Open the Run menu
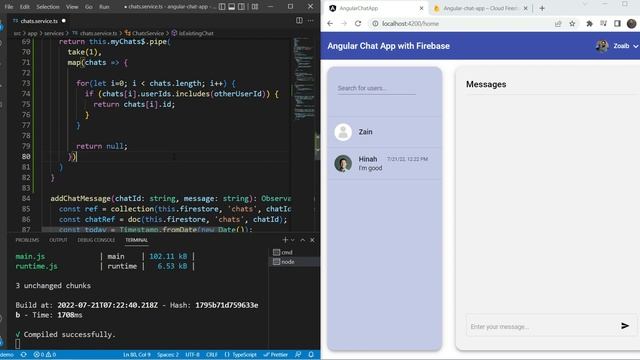The image size is (640, 360). pos(104,7)
